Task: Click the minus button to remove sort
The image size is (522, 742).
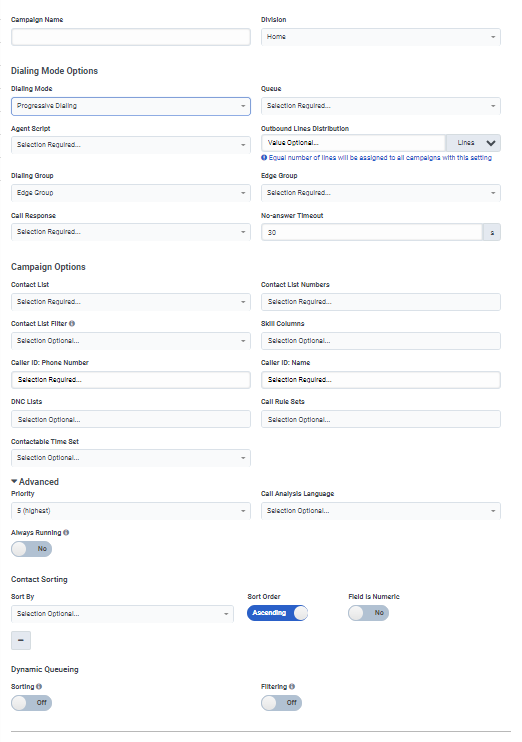Action: point(21,640)
